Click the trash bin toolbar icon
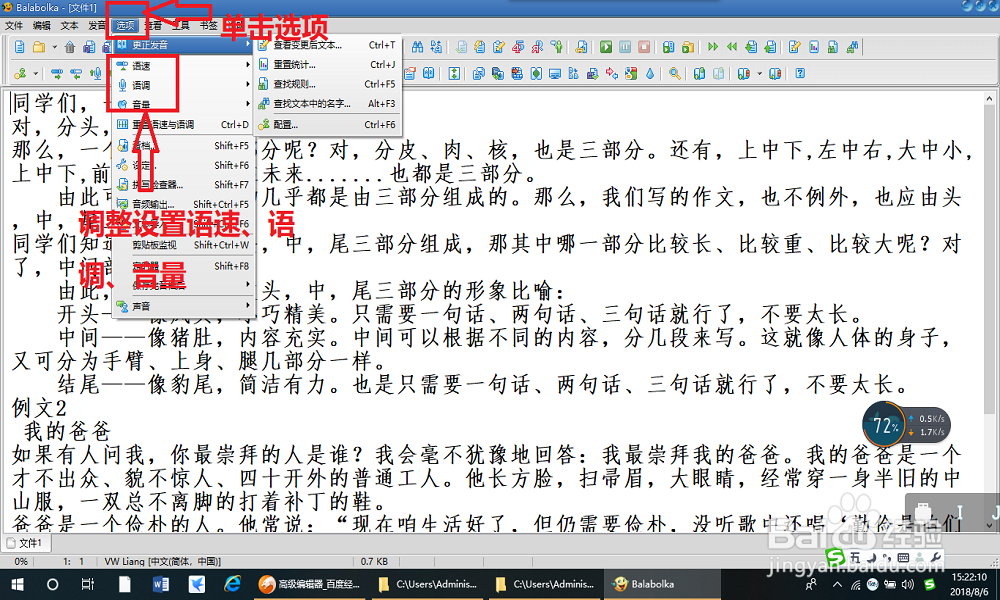This screenshot has height=600, width=1000. [x=70, y=47]
